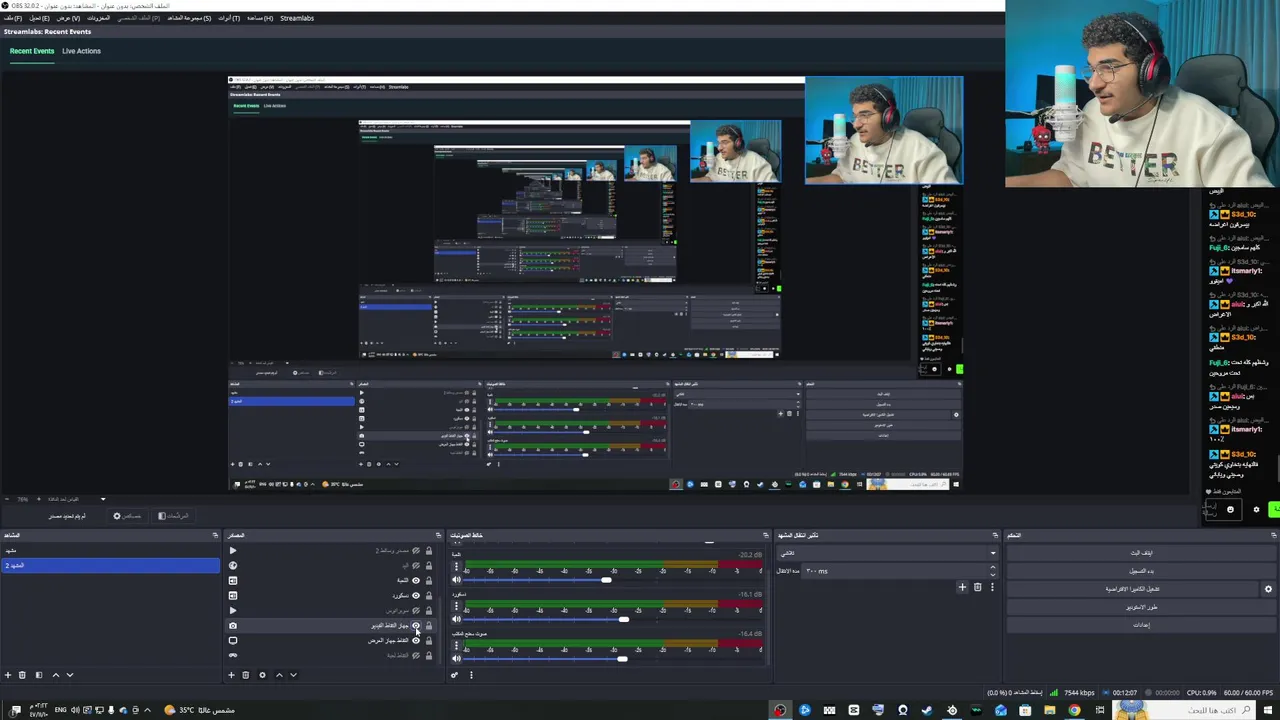Viewport: 1280px width, 720px height.
Task: Pop out the scenes dock panel
Action: [215, 536]
